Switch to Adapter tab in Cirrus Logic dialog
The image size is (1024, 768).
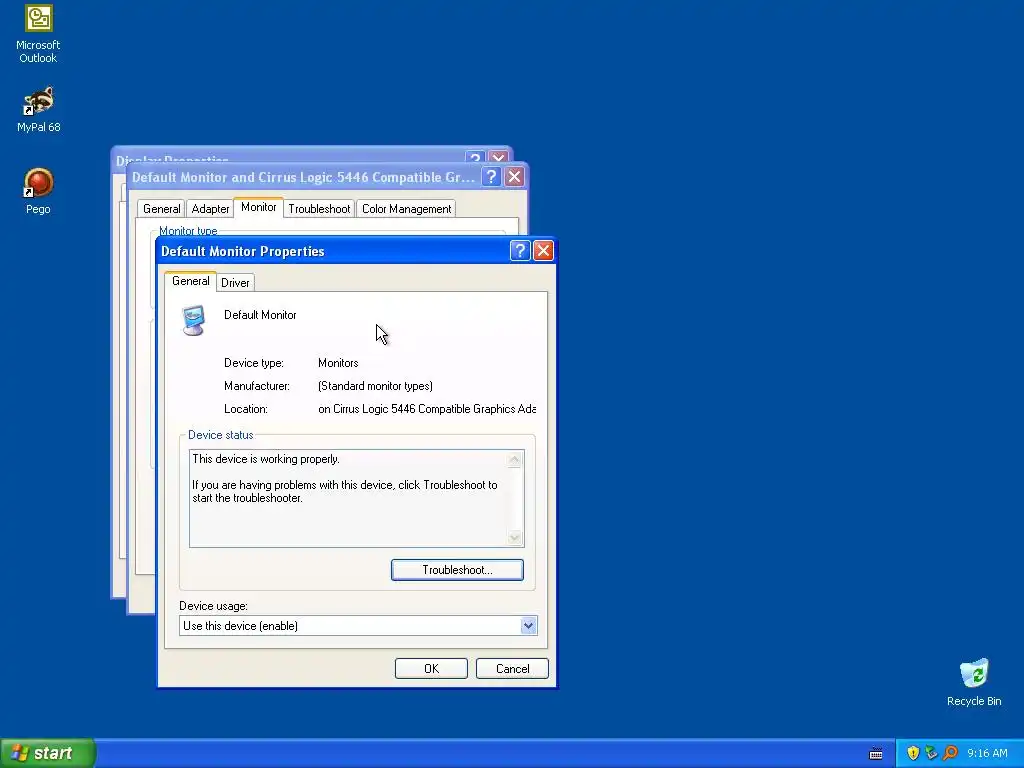coord(210,209)
